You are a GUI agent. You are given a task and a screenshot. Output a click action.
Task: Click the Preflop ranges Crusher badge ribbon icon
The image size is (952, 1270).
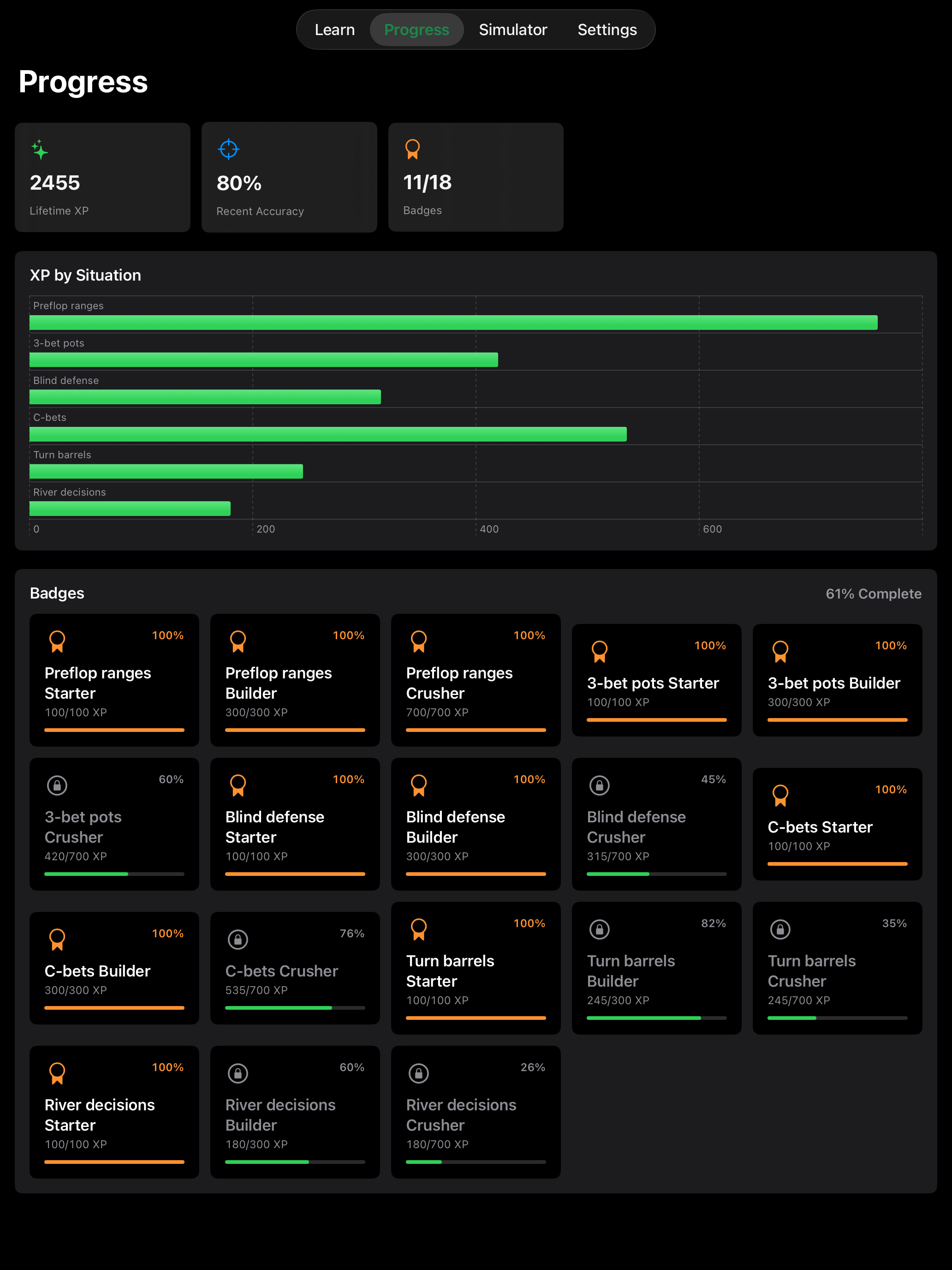click(x=419, y=641)
